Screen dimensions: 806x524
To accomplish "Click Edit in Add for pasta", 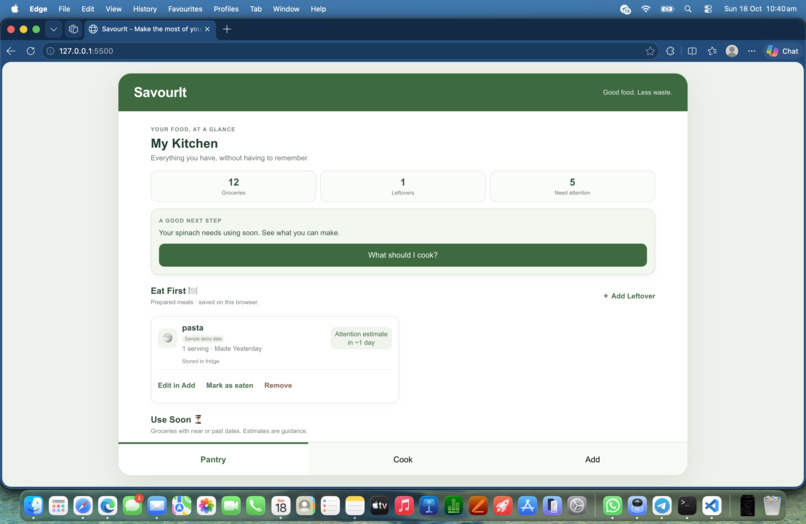I will point(176,386).
